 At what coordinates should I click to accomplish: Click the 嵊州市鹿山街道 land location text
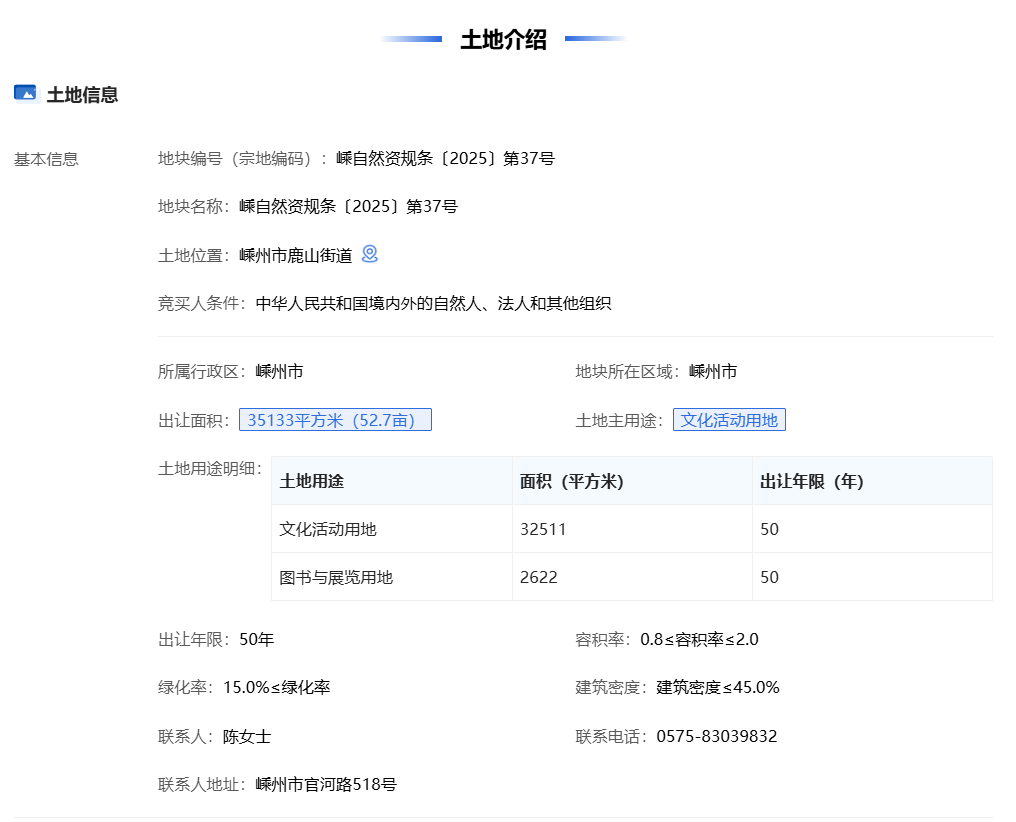pos(296,255)
